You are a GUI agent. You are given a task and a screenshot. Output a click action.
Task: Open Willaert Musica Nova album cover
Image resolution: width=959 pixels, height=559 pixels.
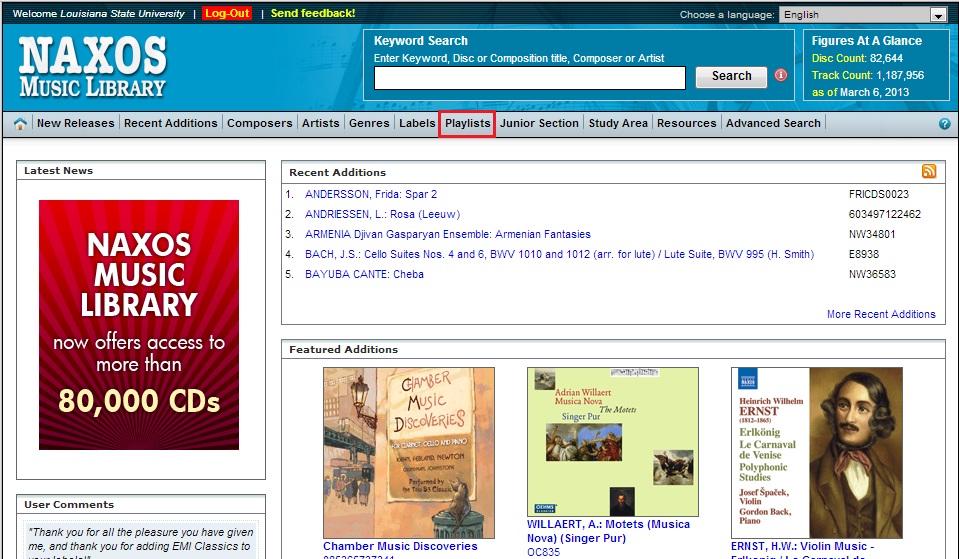(x=612, y=442)
